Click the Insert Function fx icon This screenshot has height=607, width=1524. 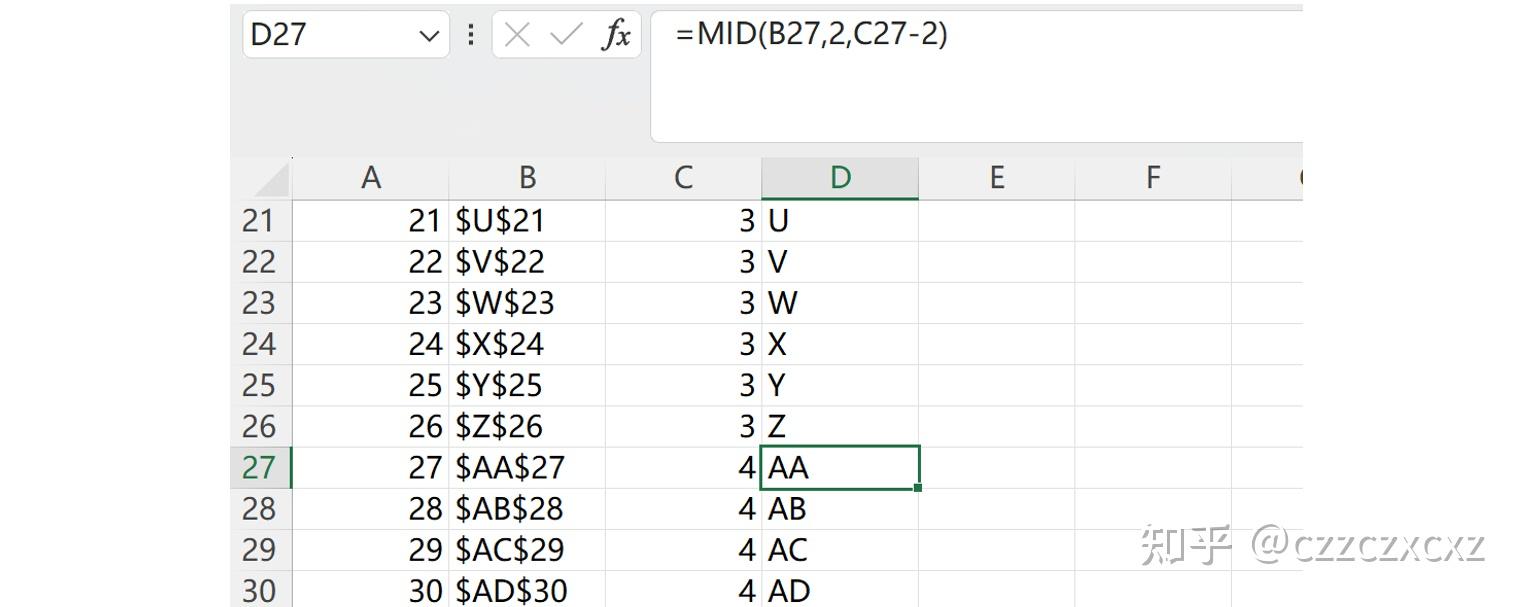(x=618, y=34)
